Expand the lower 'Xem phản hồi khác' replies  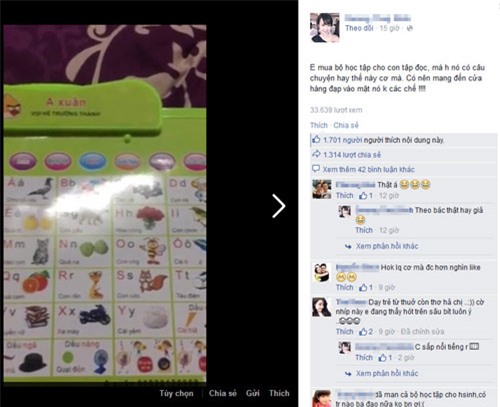387,373
